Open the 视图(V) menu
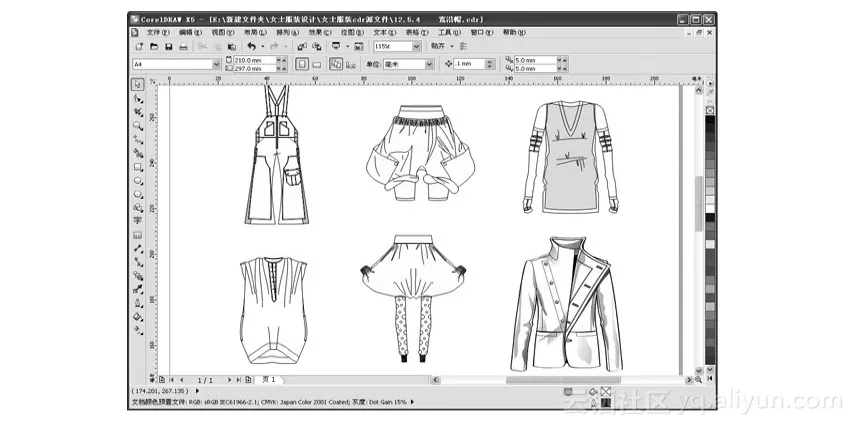Image resolution: width=854 pixels, height=426 pixels. point(222,33)
